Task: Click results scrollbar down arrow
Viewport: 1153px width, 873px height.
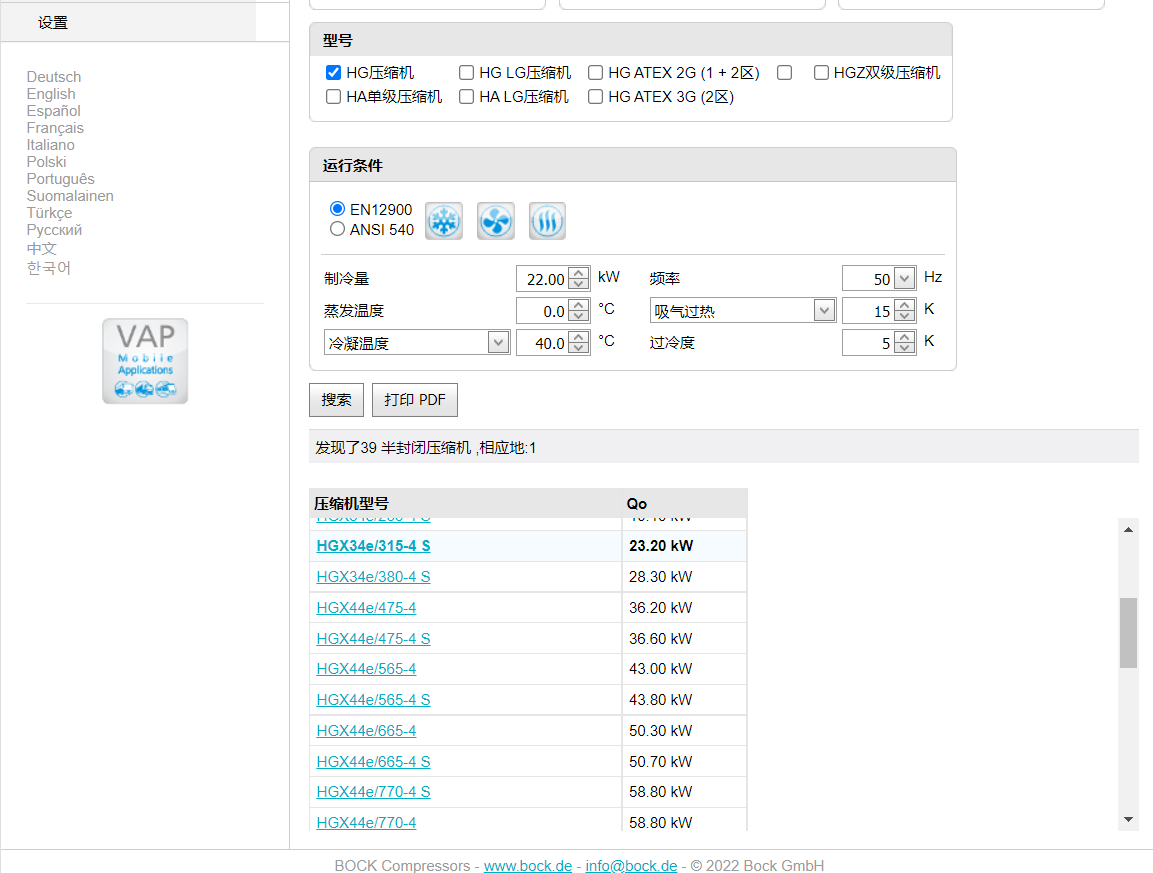Action: (1128, 819)
